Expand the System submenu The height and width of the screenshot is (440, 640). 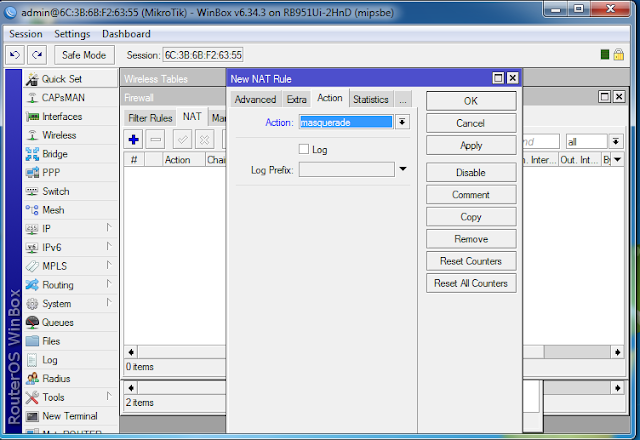109,302
